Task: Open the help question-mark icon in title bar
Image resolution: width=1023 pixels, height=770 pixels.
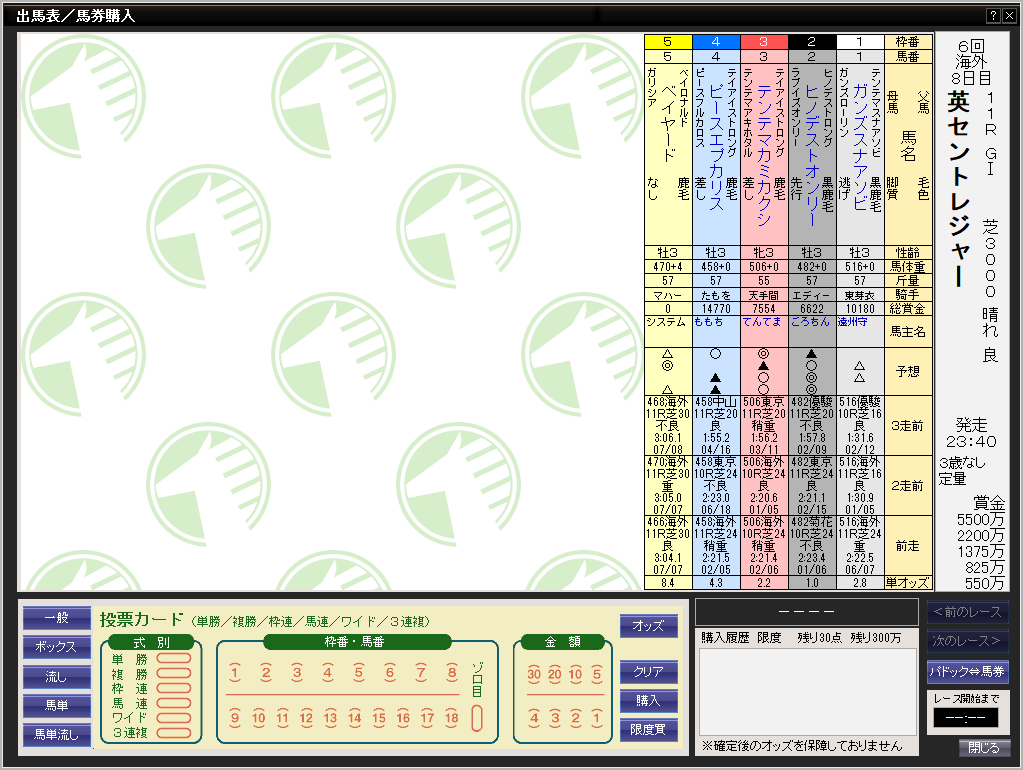Action: pos(993,16)
